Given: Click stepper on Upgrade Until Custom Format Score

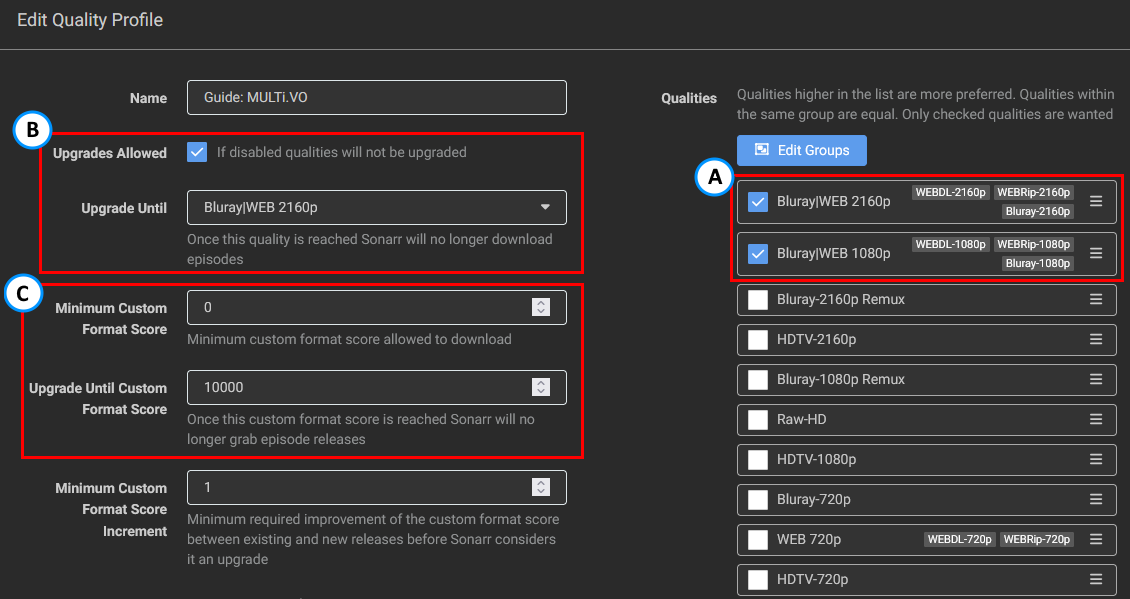Looking at the screenshot, I should [x=541, y=387].
